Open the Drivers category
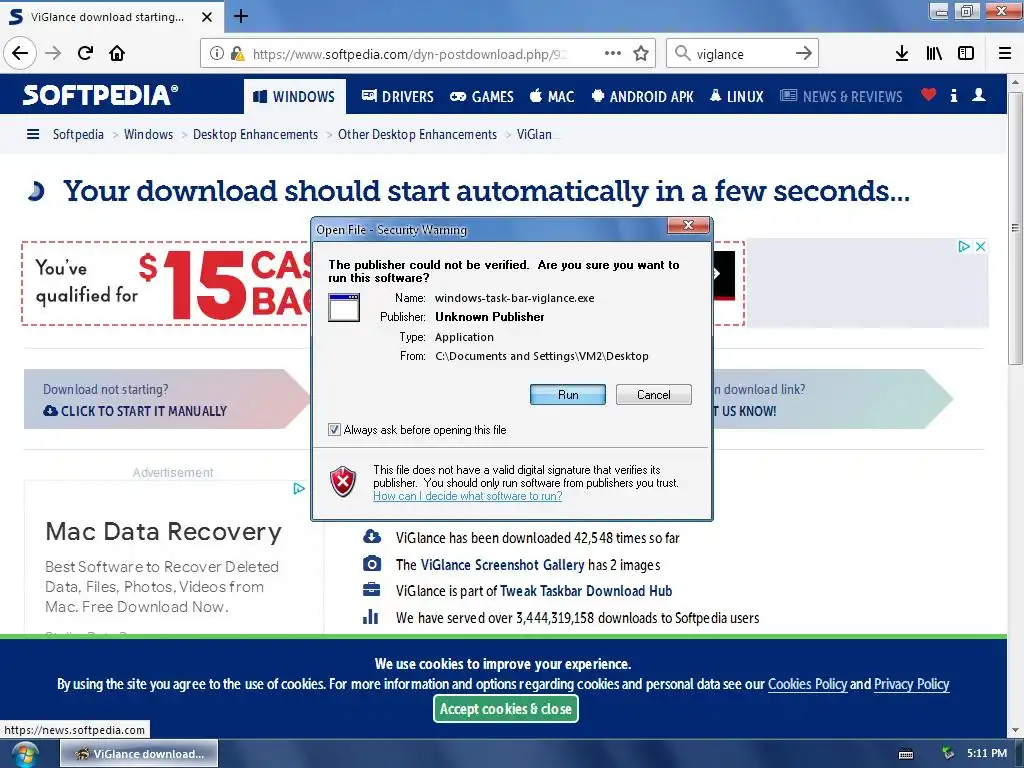The height and width of the screenshot is (768, 1024). 398,97
